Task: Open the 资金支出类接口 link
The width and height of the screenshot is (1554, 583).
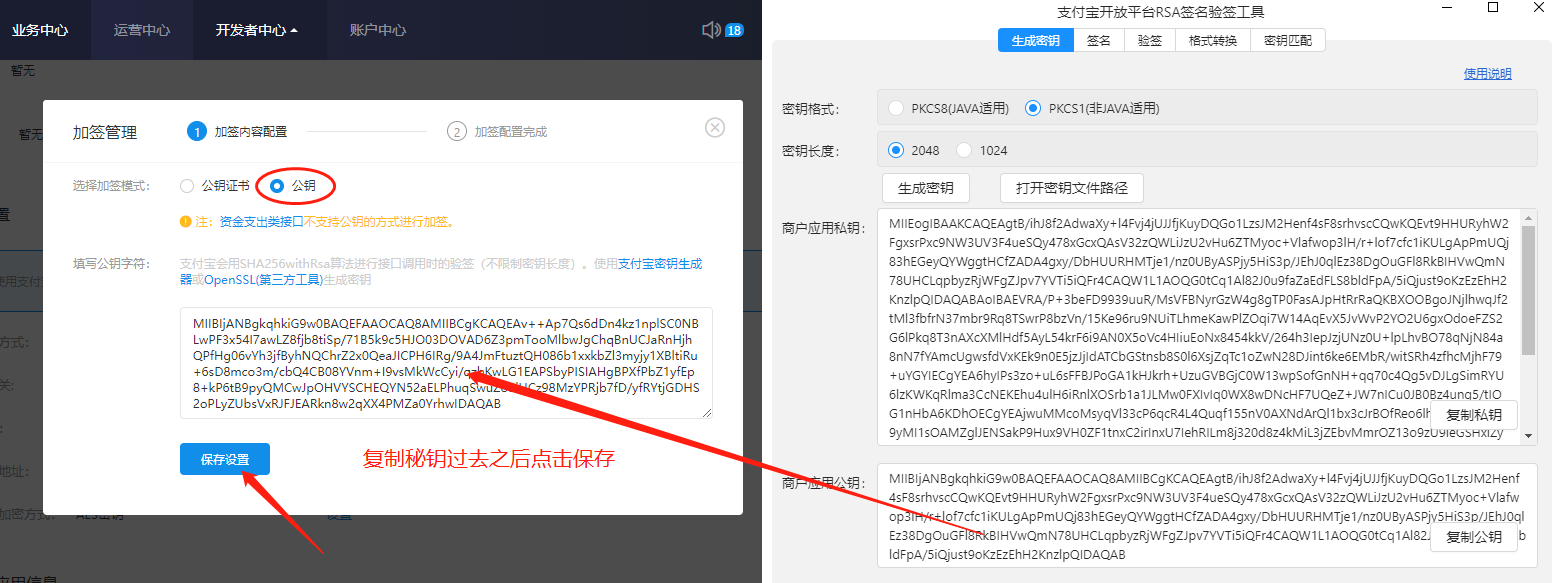Action: pos(264,222)
